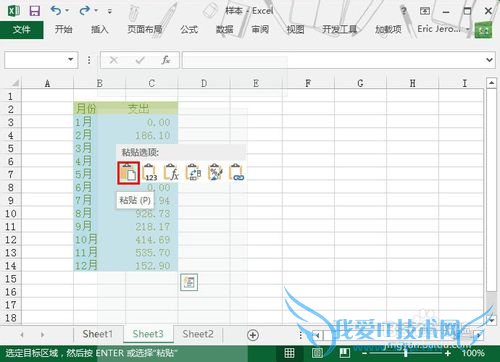Screen dimensions: 500x362
Task: Click inside the formula bar input
Action: click(x=332, y=60)
